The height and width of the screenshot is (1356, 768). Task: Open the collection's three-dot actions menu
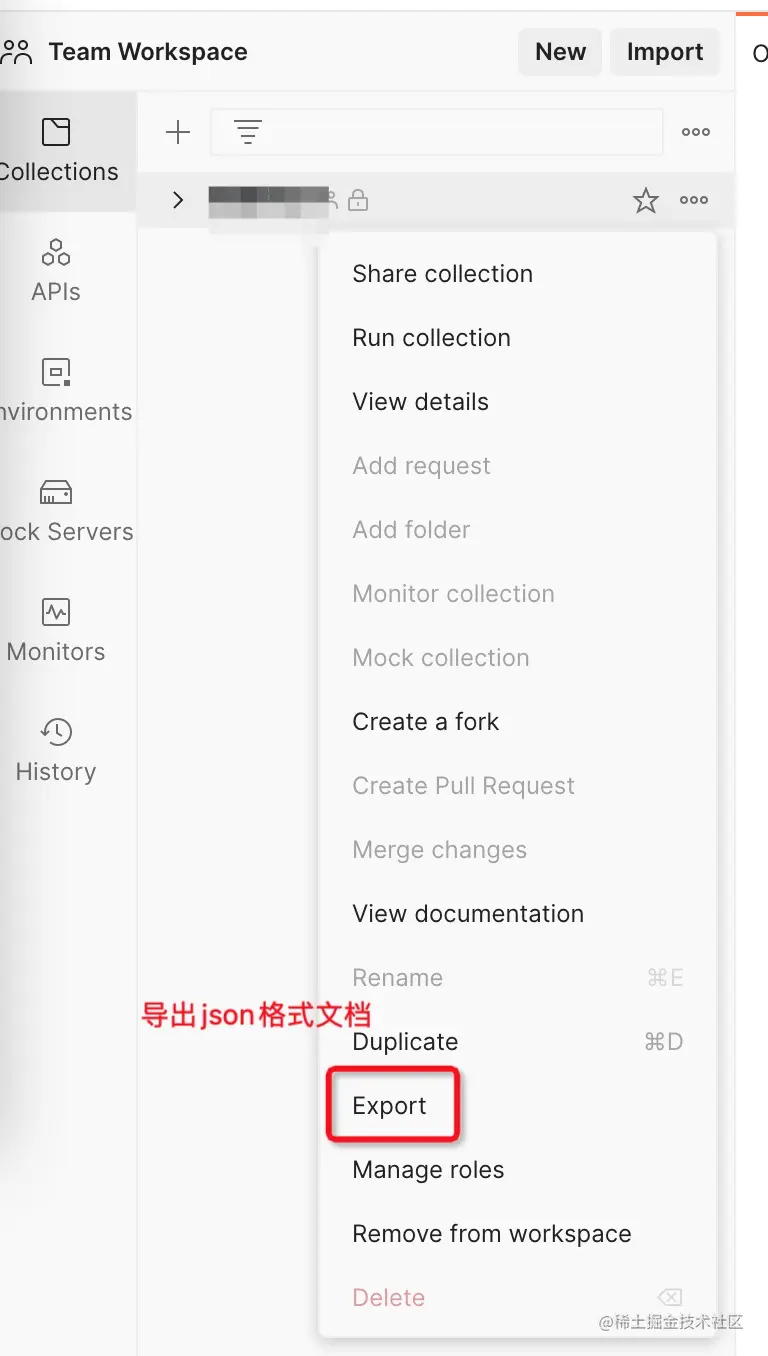694,201
